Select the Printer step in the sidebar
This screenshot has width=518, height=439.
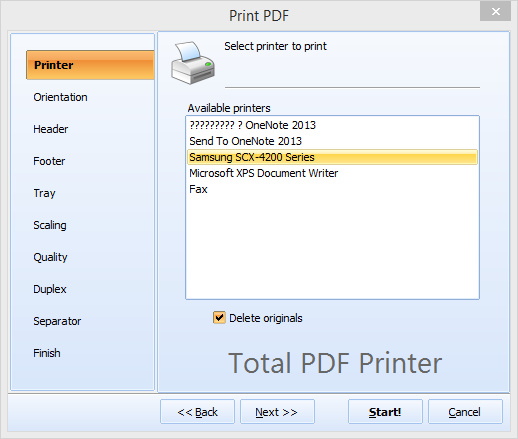(90, 65)
